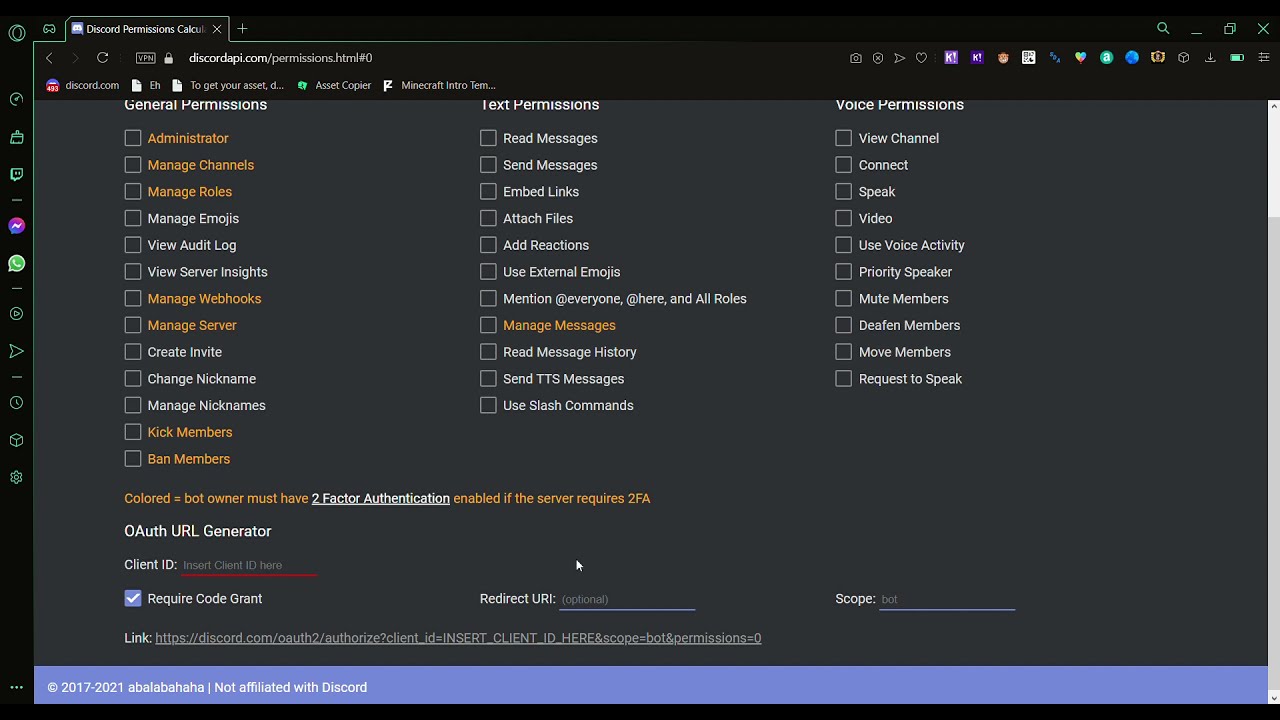
Task: Click the site security padlock icon
Action: coord(168,58)
